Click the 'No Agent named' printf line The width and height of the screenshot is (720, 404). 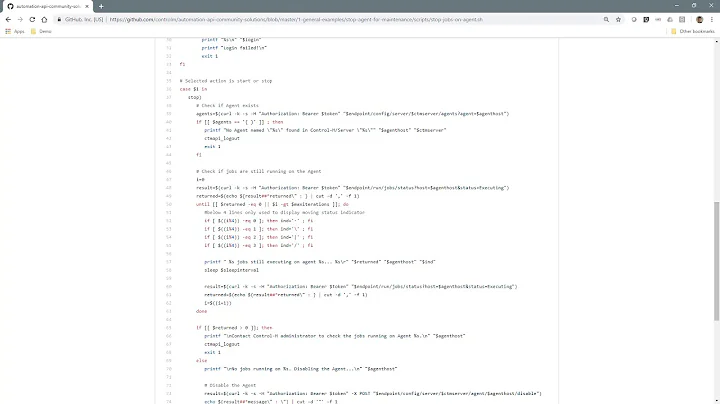coord(325,130)
